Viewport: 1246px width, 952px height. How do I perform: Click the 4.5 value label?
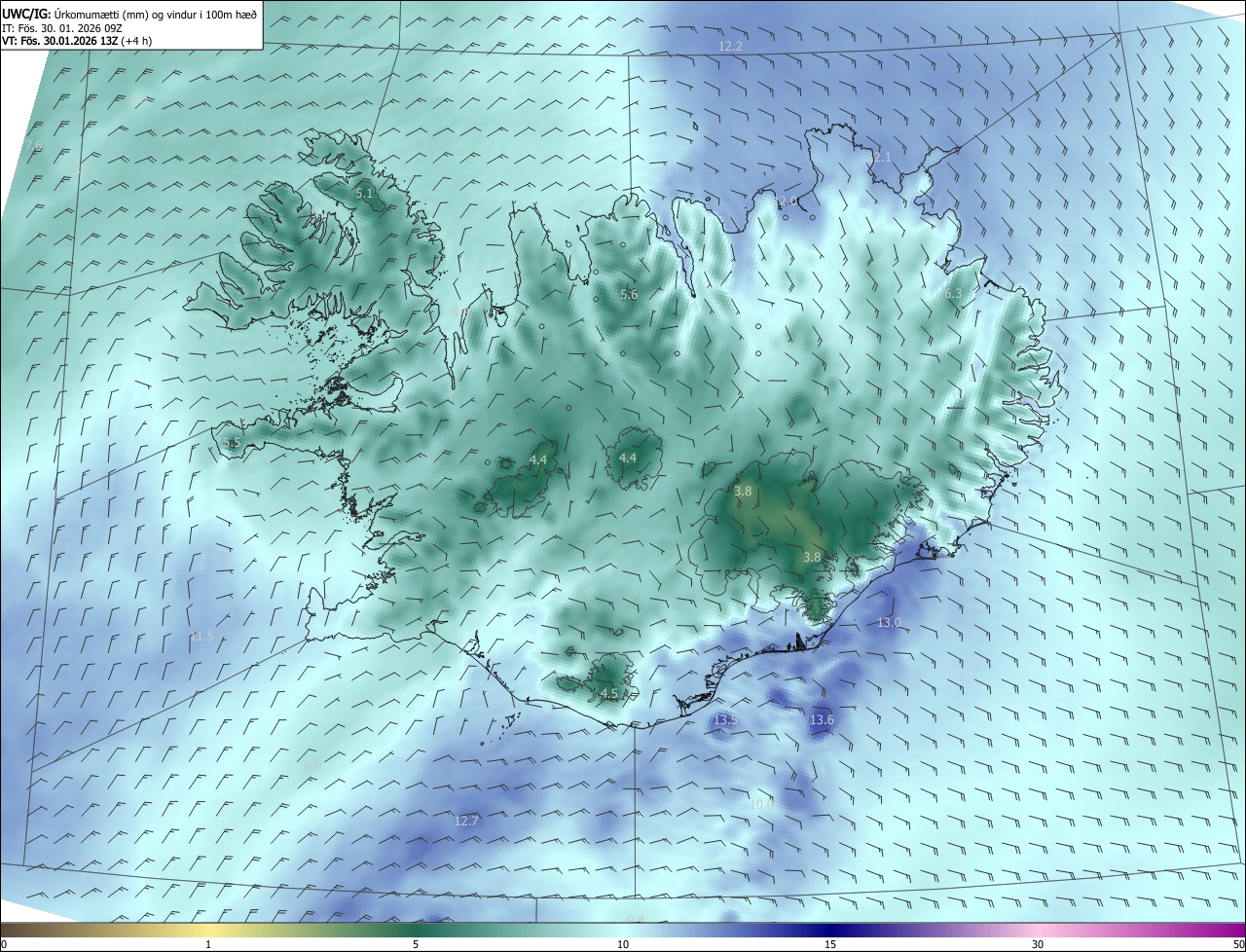tap(609, 693)
